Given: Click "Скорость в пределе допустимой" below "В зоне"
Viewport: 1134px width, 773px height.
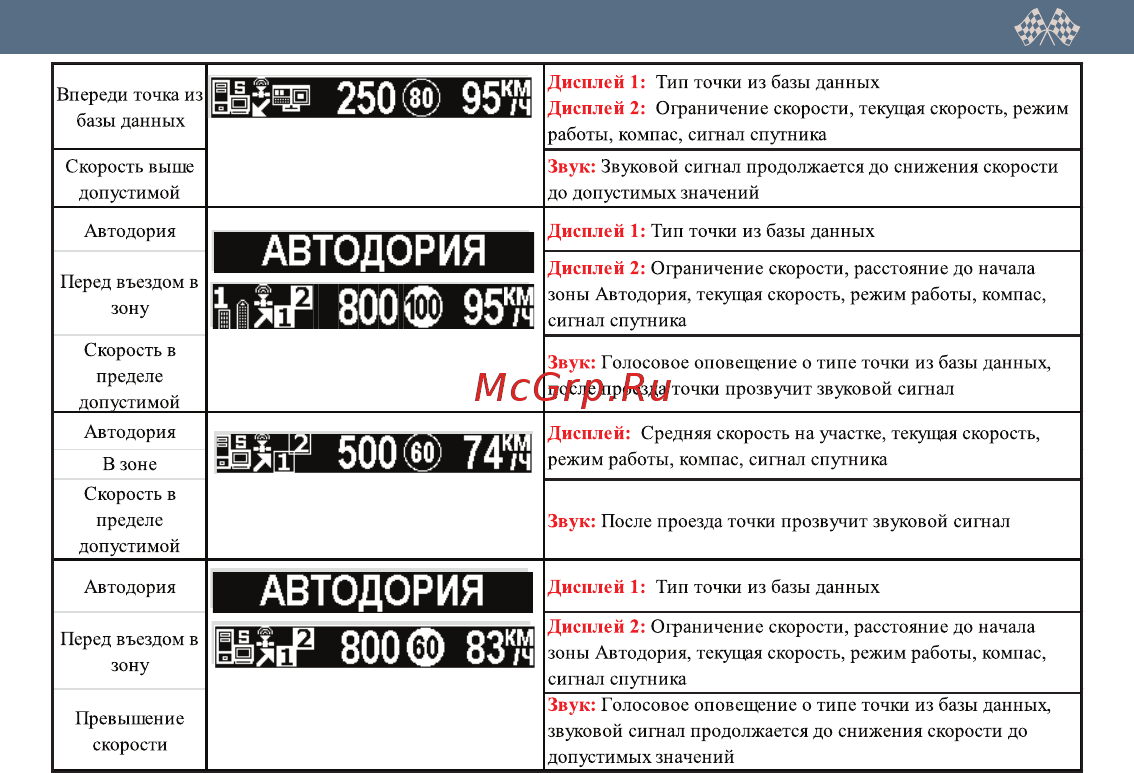Looking at the screenshot, I should tap(130, 519).
